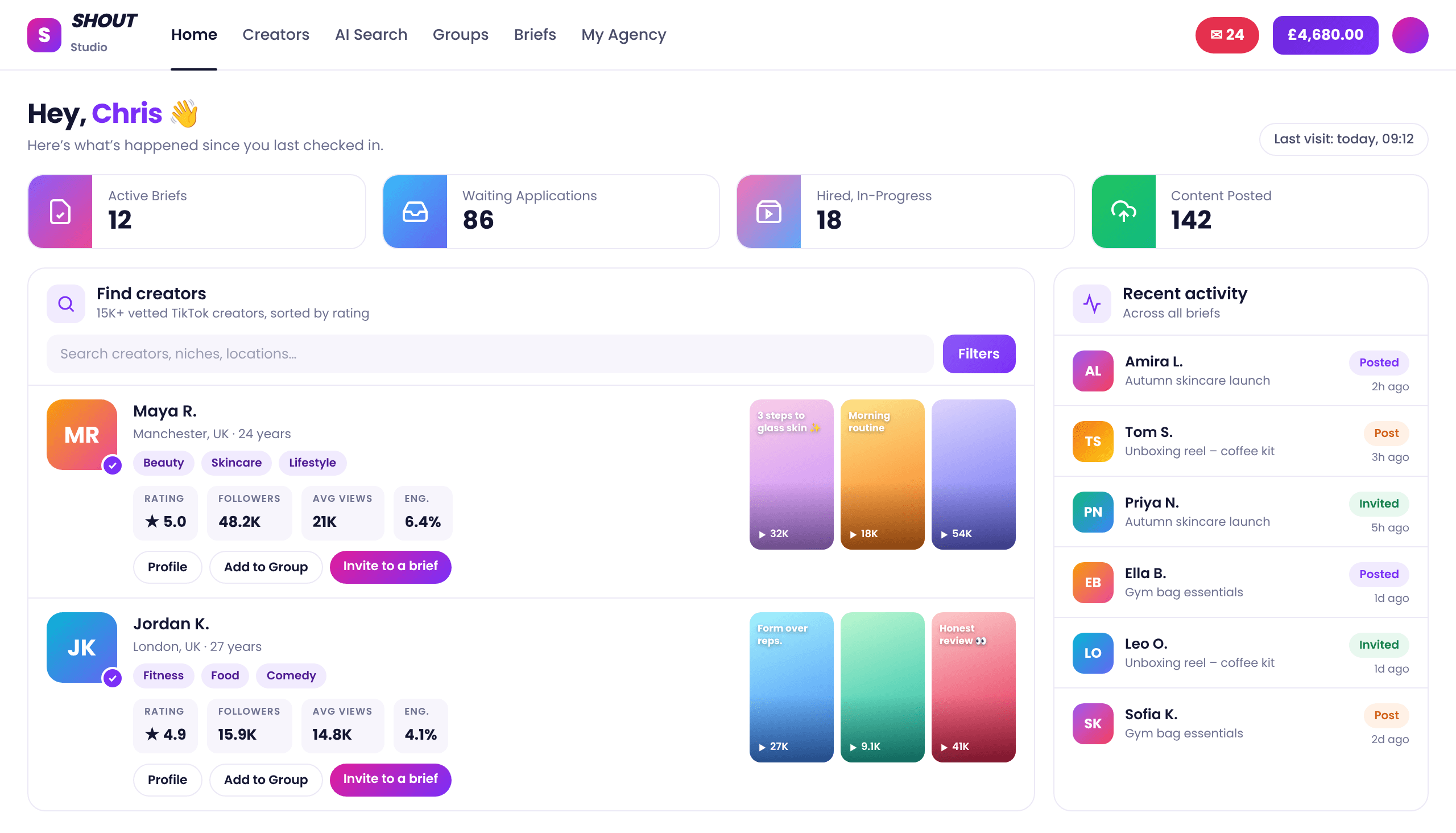Play the 'Morning routine' video thumbnail
Screen dimensions: 1456x833
882,475
